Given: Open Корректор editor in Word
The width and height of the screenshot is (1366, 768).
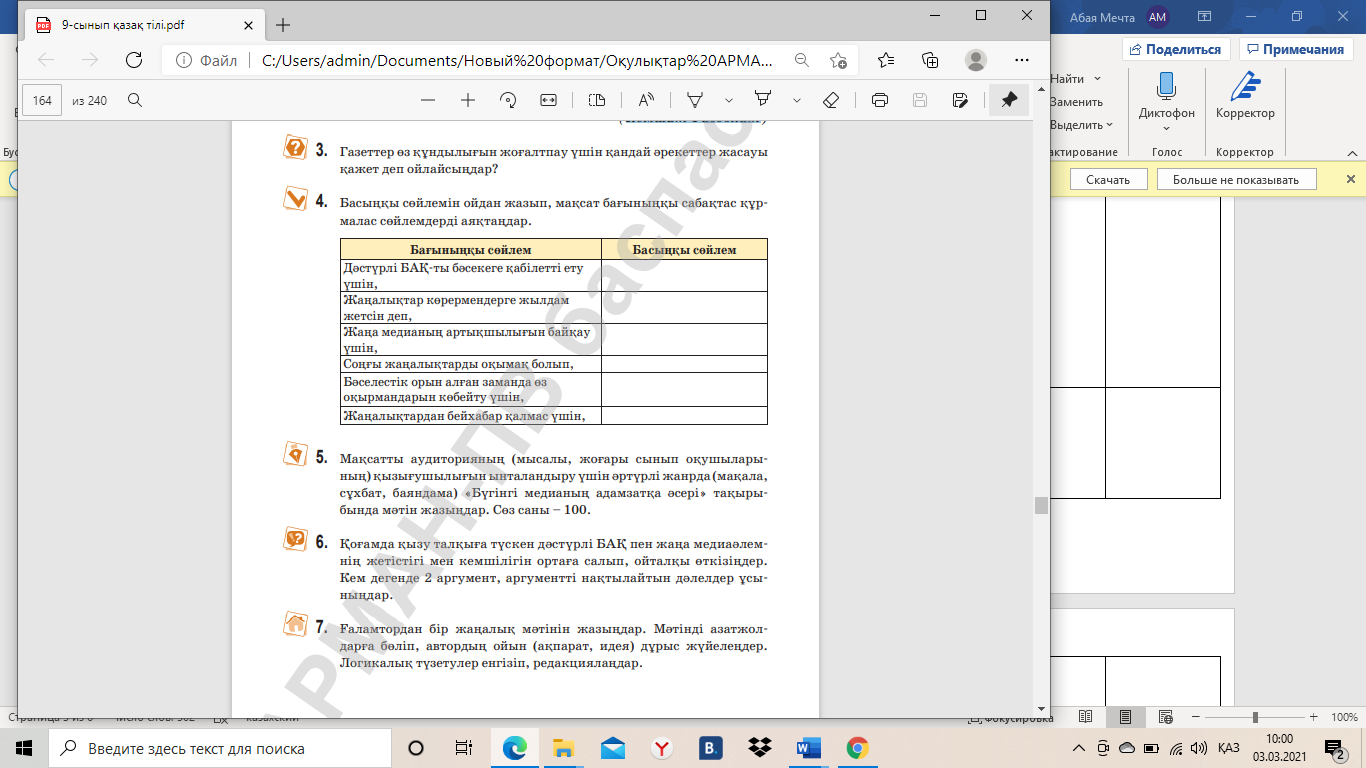Looking at the screenshot, I should (x=1245, y=96).
